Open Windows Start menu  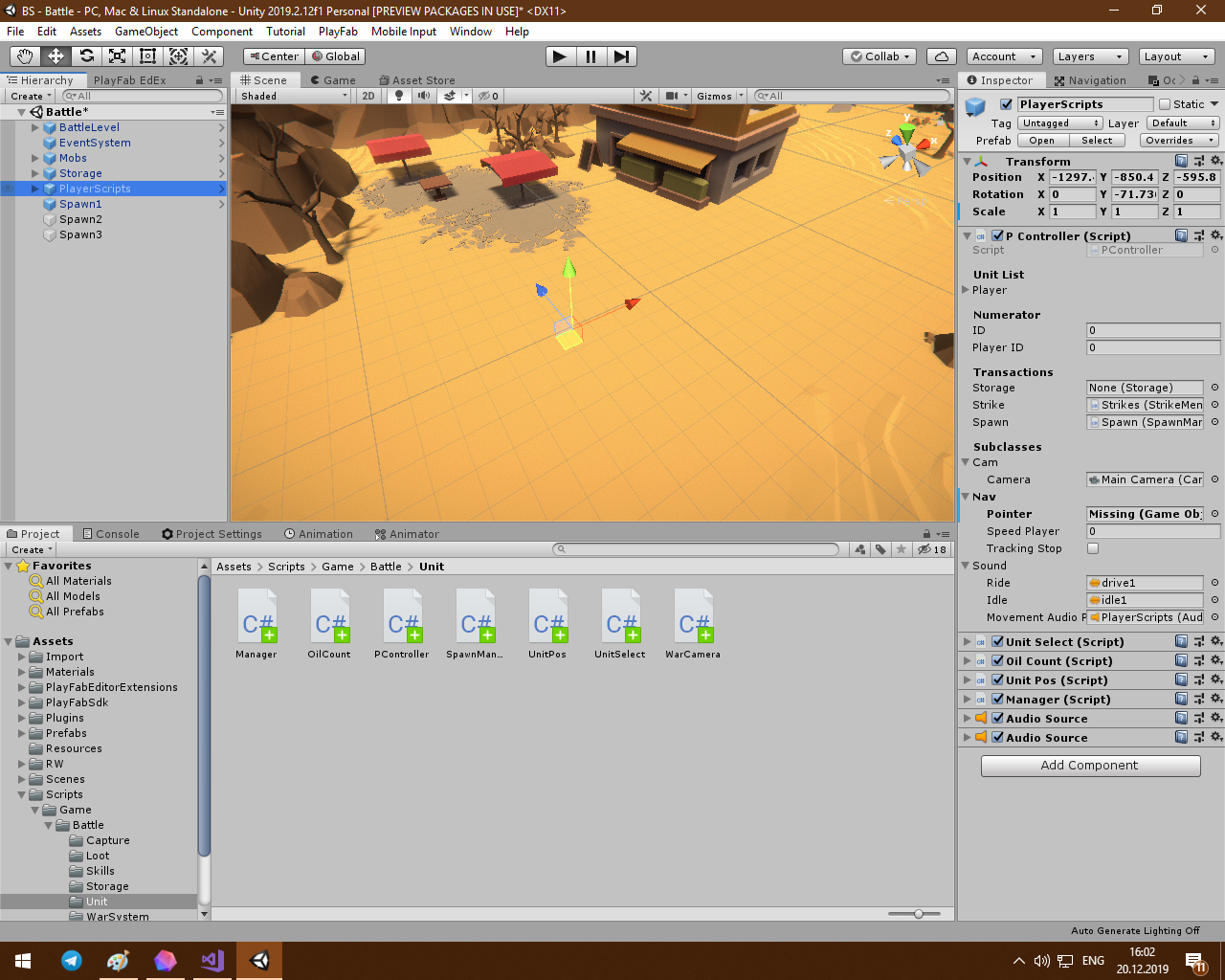click(23, 961)
